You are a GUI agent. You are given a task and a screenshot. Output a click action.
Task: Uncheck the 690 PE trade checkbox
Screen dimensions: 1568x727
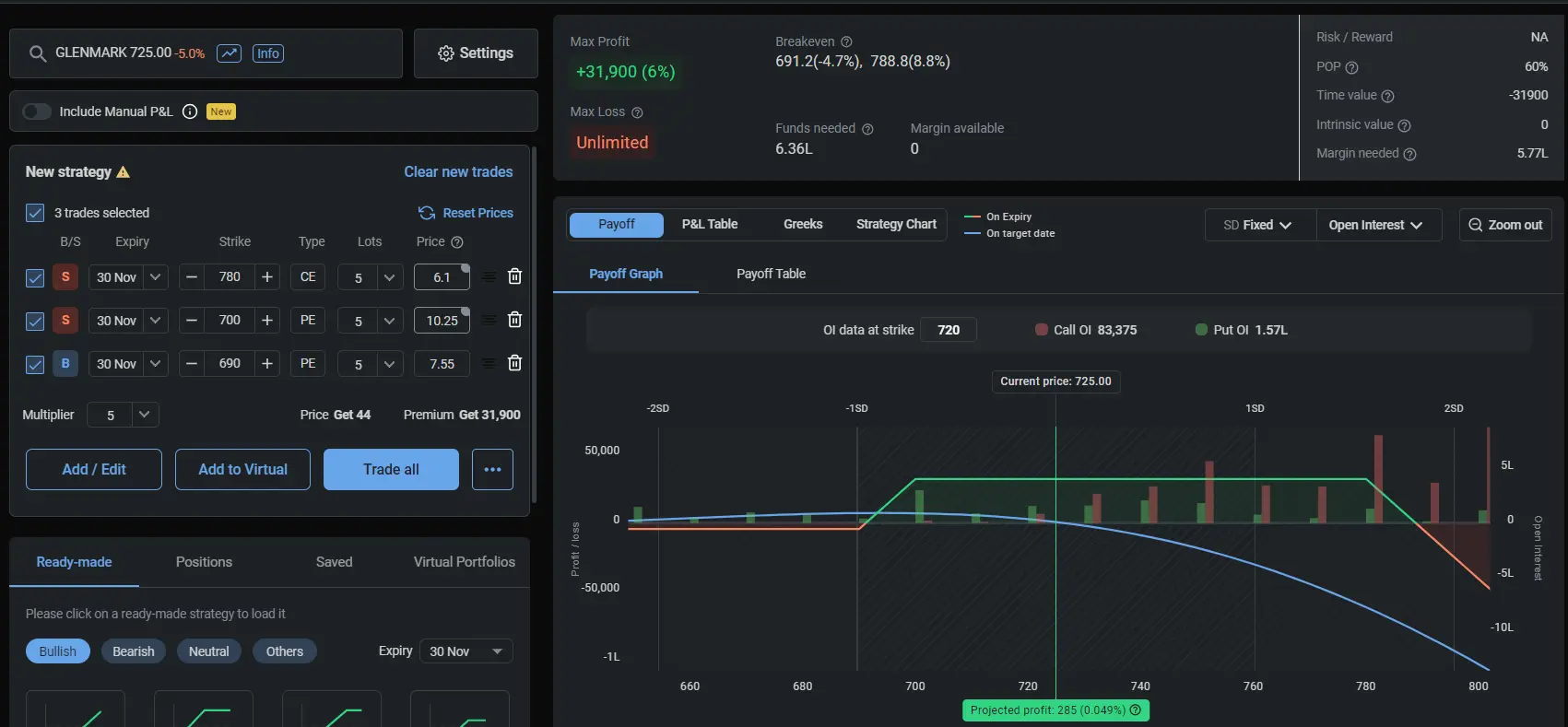coord(35,364)
